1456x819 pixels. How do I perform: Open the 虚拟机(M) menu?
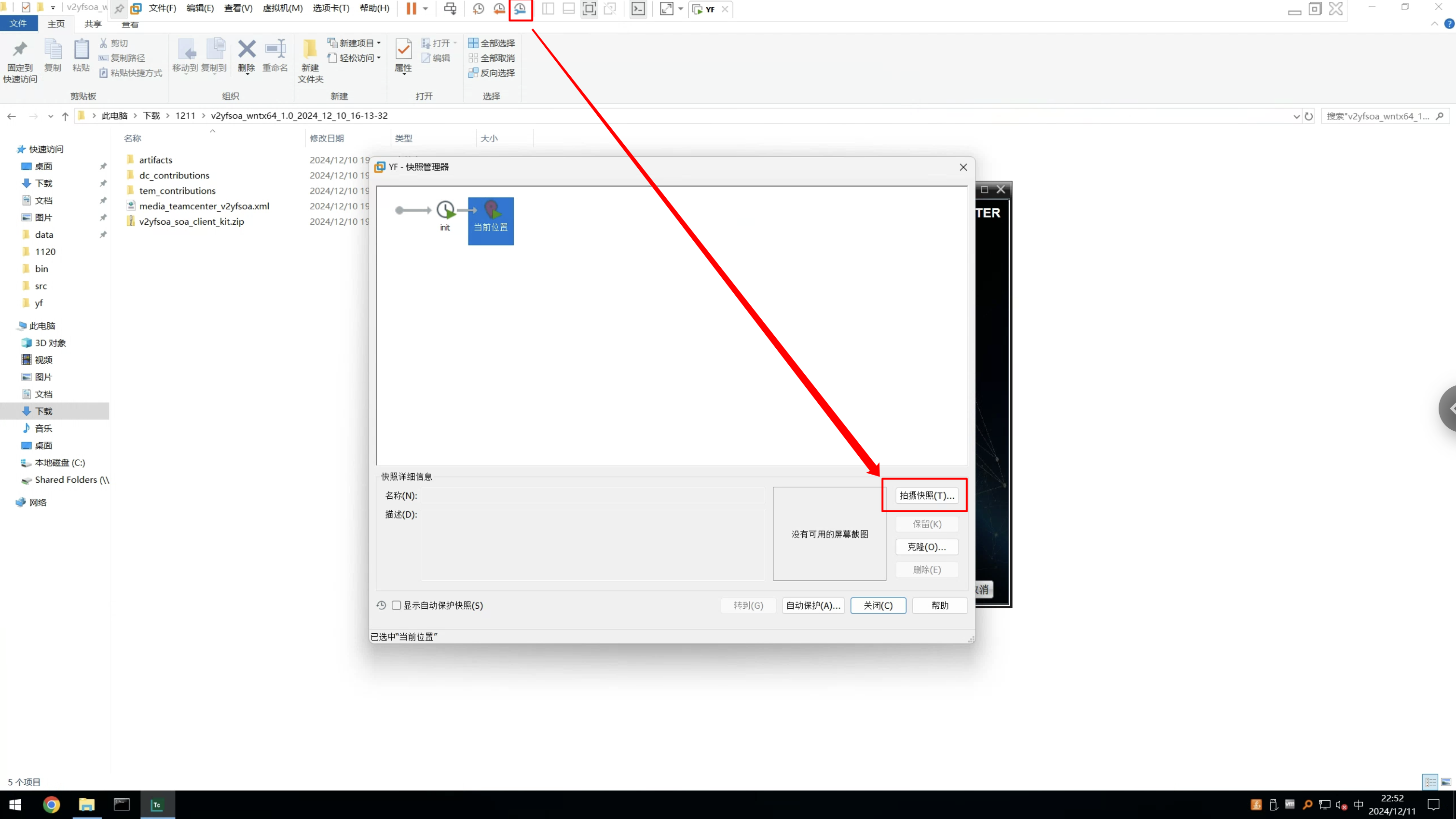coord(282,9)
